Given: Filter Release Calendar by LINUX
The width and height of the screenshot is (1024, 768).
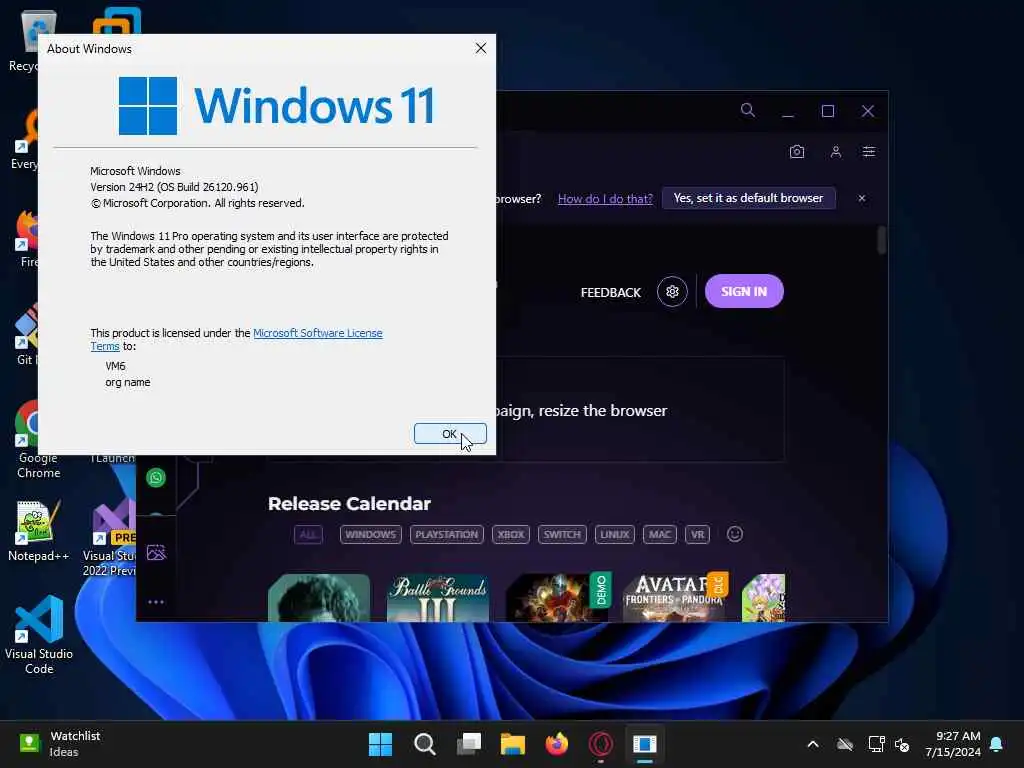Looking at the screenshot, I should pyautogui.click(x=615, y=534).
